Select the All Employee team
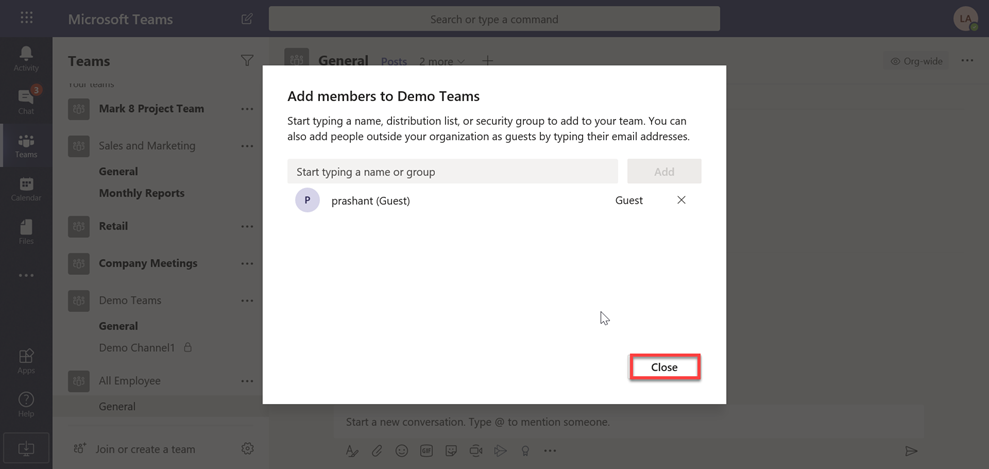 click(x=130, y=381)
